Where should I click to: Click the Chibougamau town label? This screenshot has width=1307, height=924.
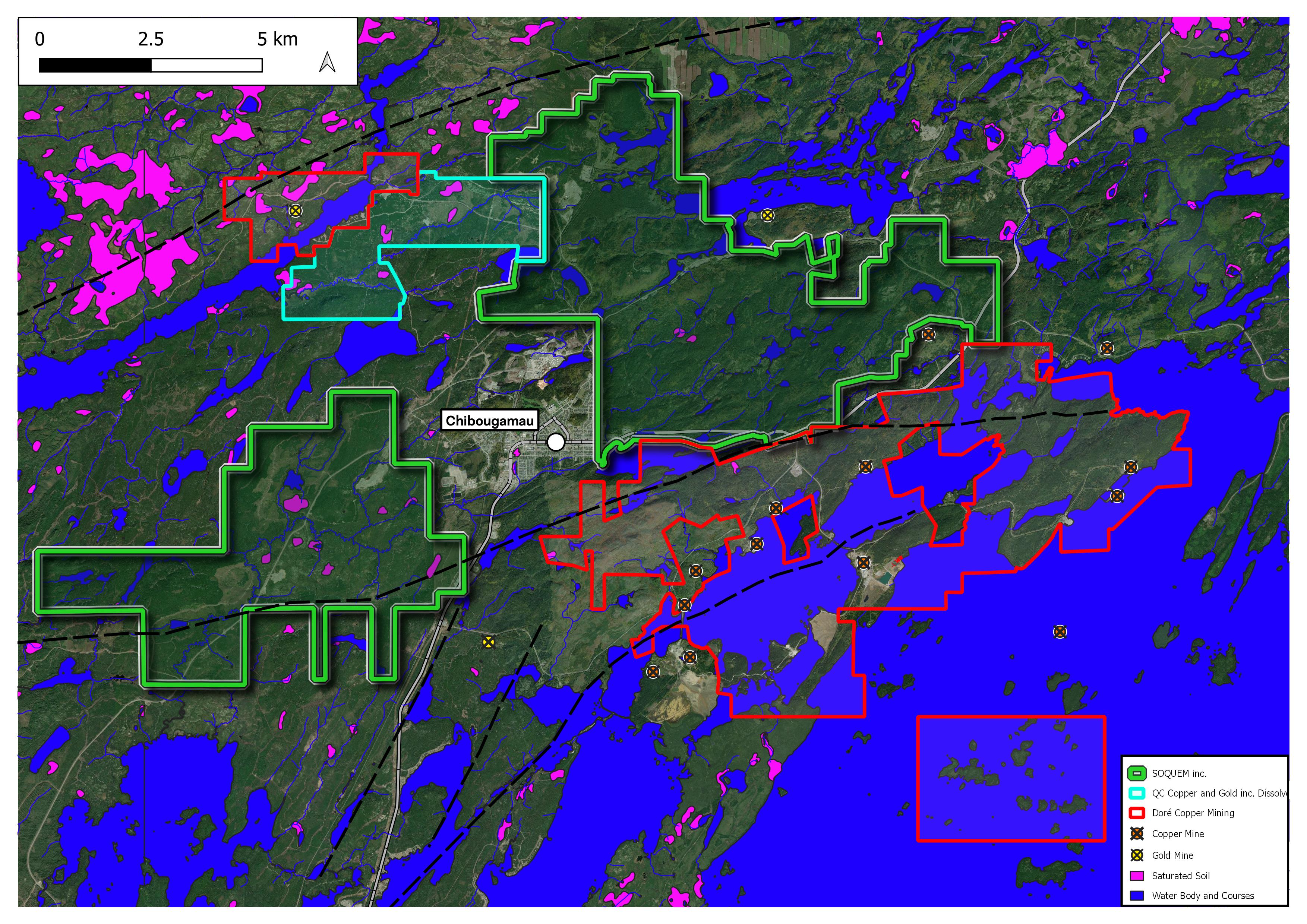point(490,421)
